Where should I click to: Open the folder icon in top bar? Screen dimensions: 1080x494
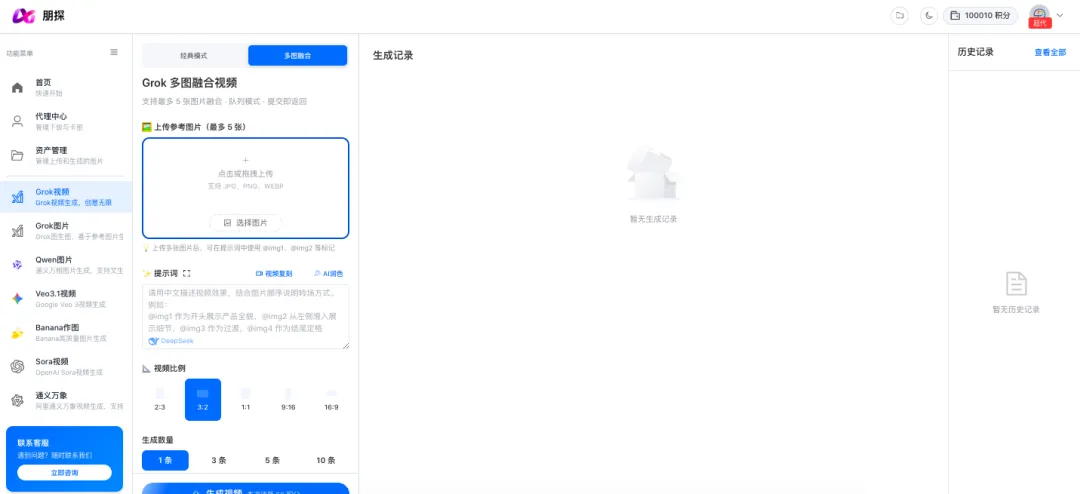tap(899, 15)
